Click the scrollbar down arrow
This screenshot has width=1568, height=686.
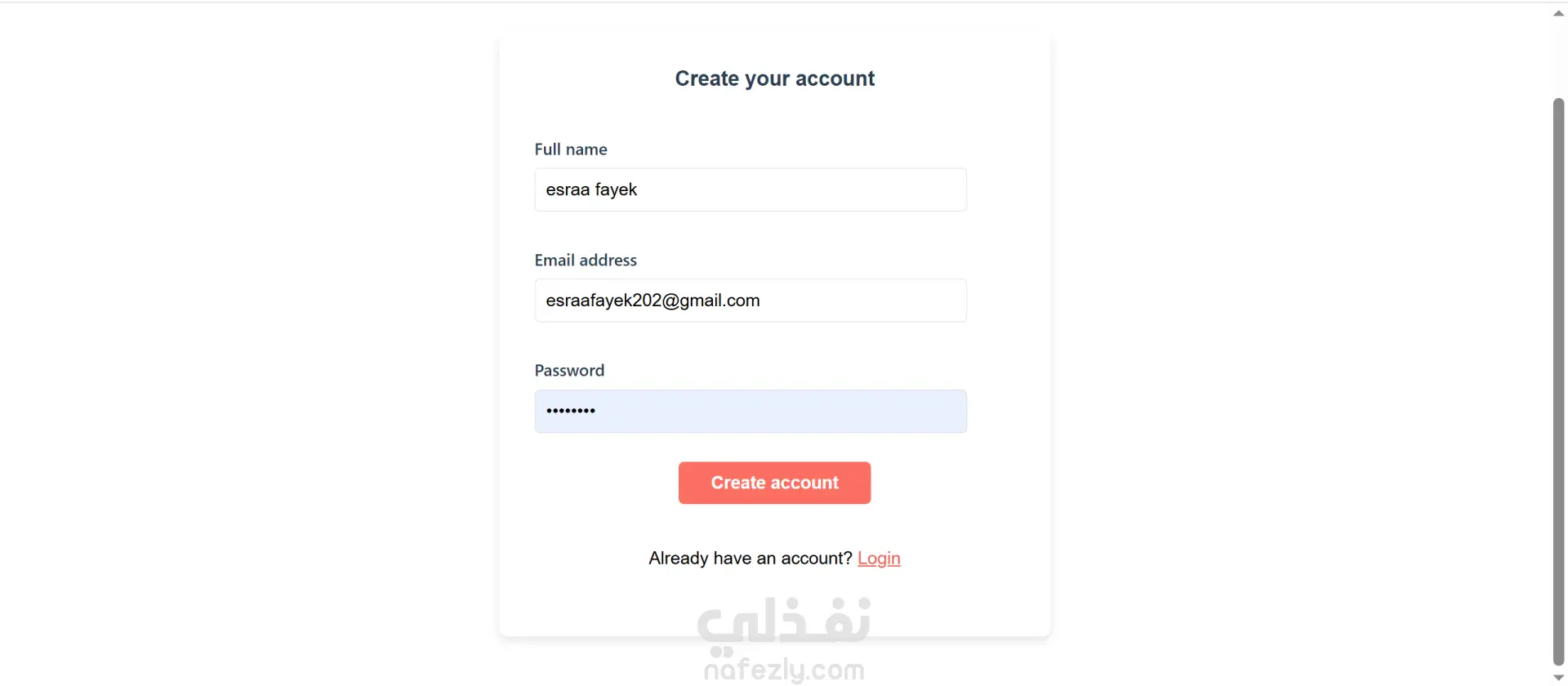[1558, 678]
